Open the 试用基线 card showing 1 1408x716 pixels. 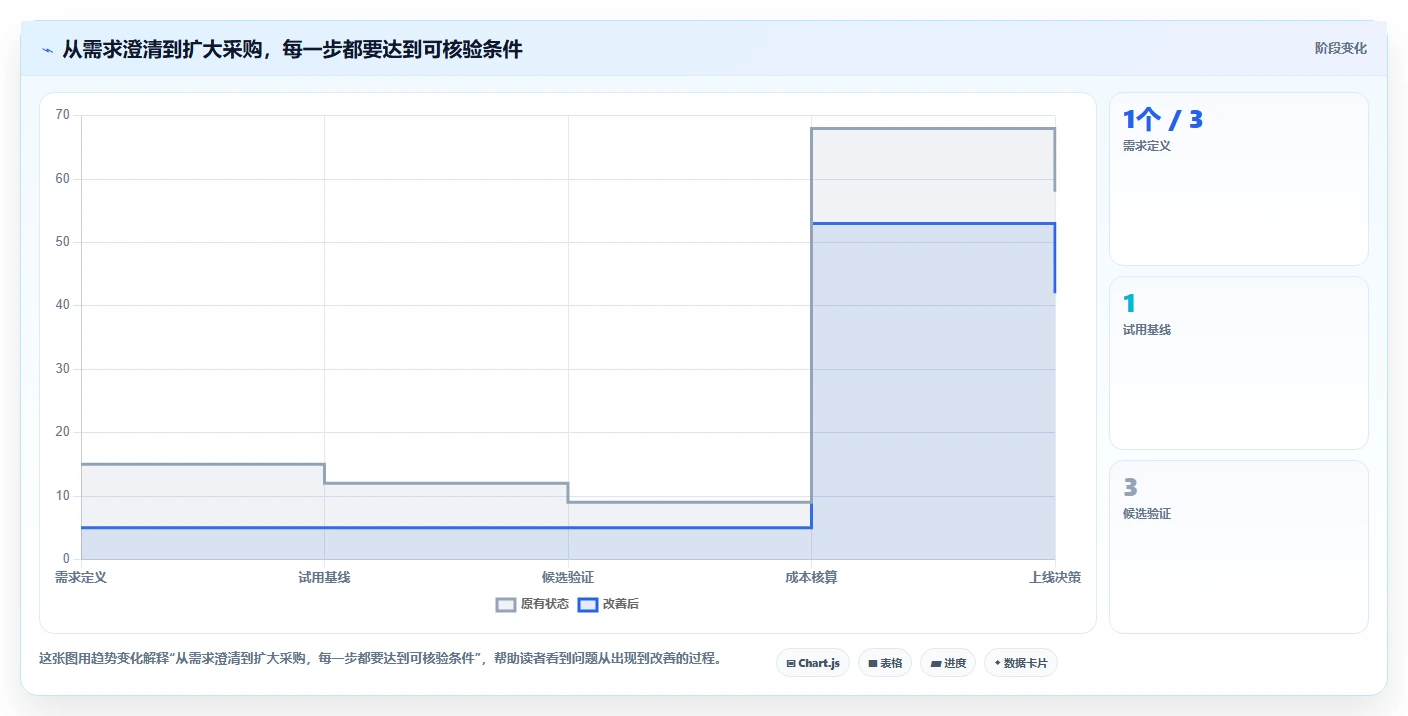pyautogui.click(x=1238, y=363)
